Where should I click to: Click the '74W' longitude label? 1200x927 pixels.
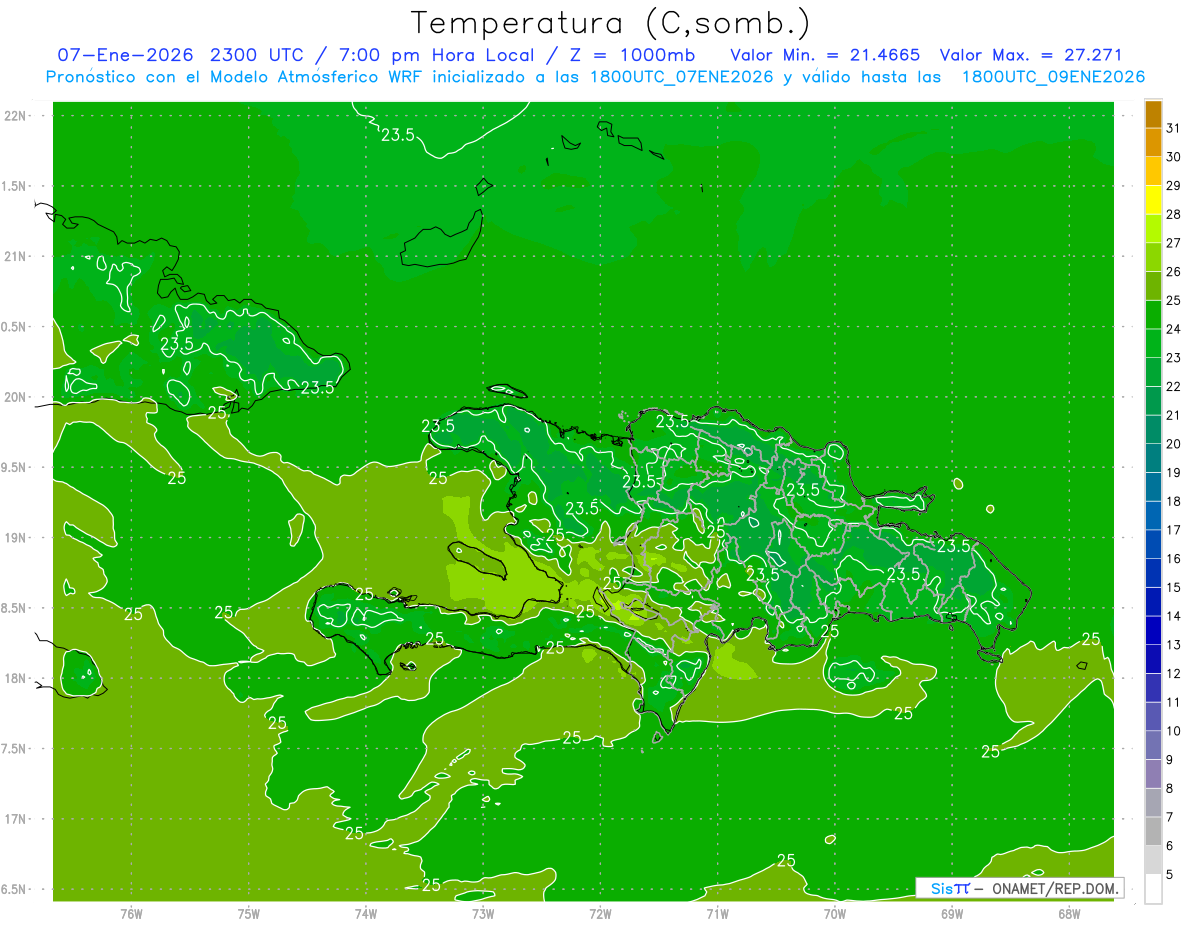click(366, 914)
